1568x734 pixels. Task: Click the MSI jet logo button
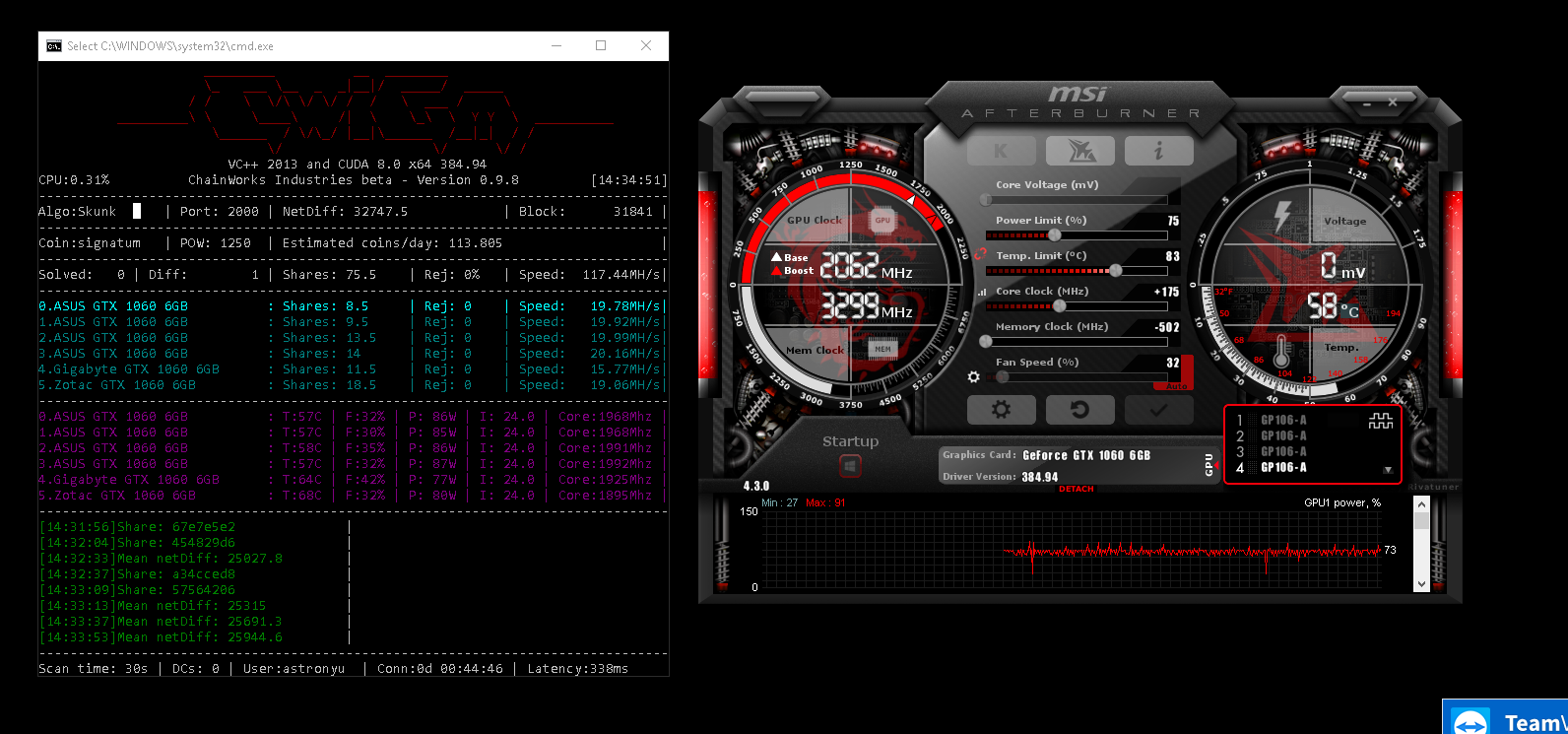[1079, 151]
